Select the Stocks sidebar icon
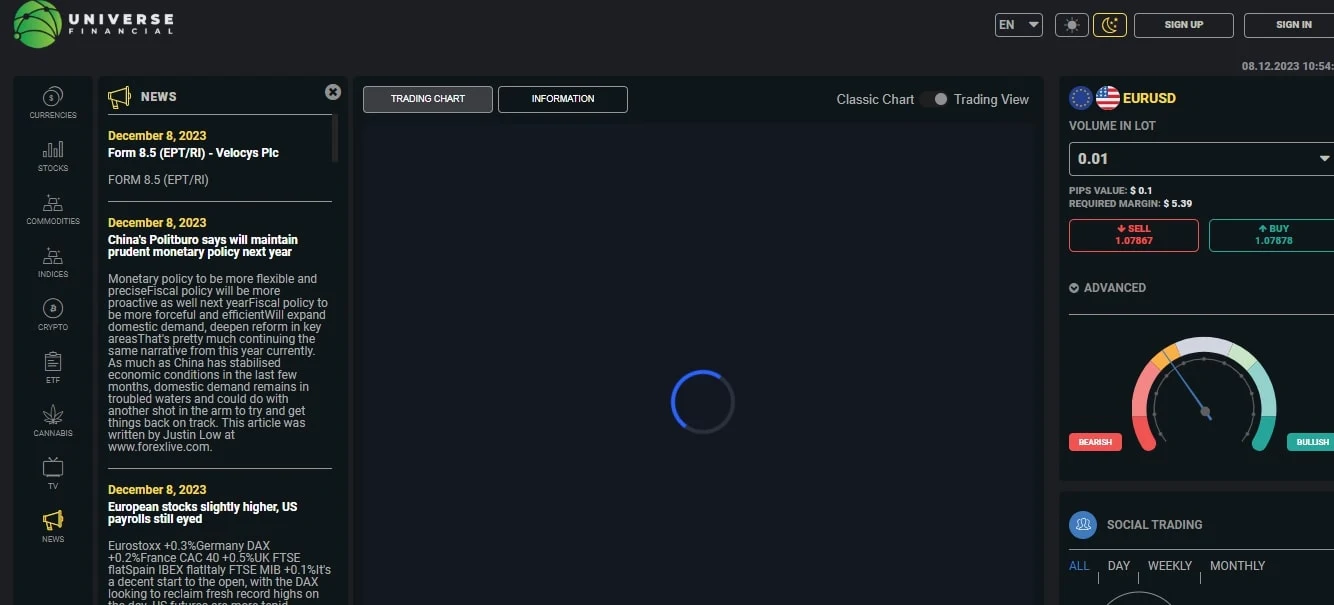Viewport: 1334px width, 605px height. [x=53, y=150]
